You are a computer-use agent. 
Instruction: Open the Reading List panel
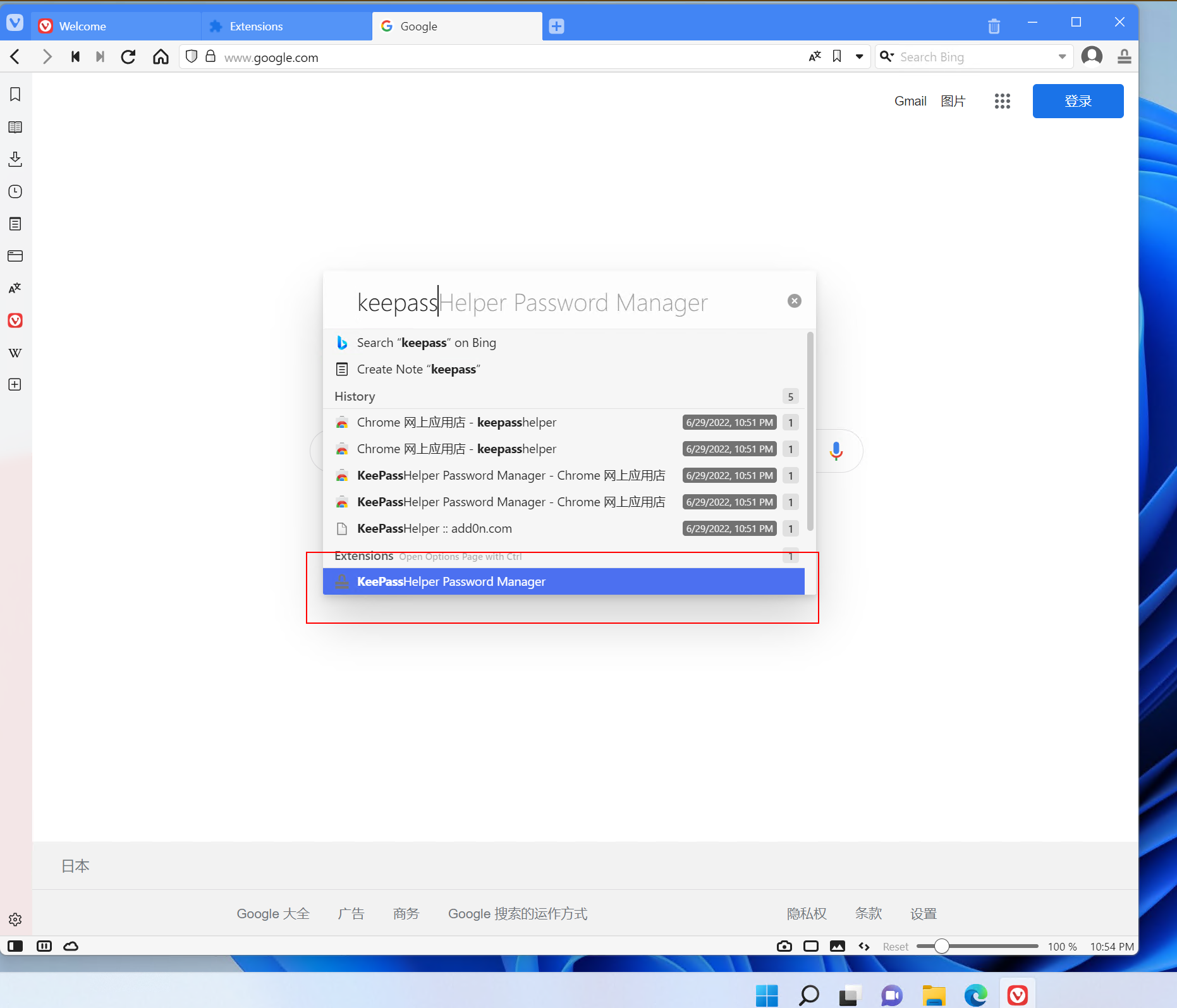click(x=15, y=127)
